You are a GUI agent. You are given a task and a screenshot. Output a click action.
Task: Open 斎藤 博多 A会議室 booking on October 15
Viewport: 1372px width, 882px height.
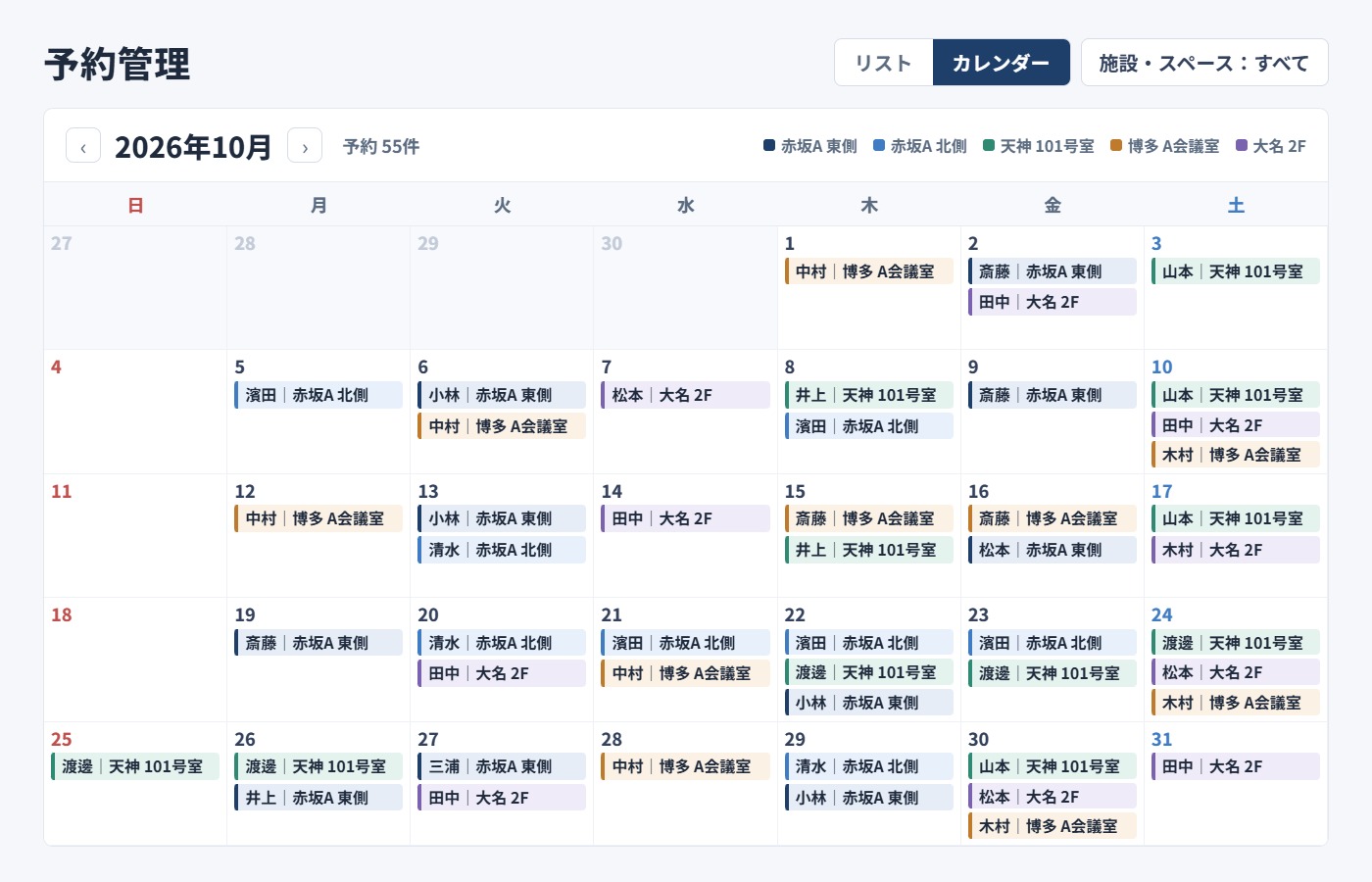click(869, 518)
